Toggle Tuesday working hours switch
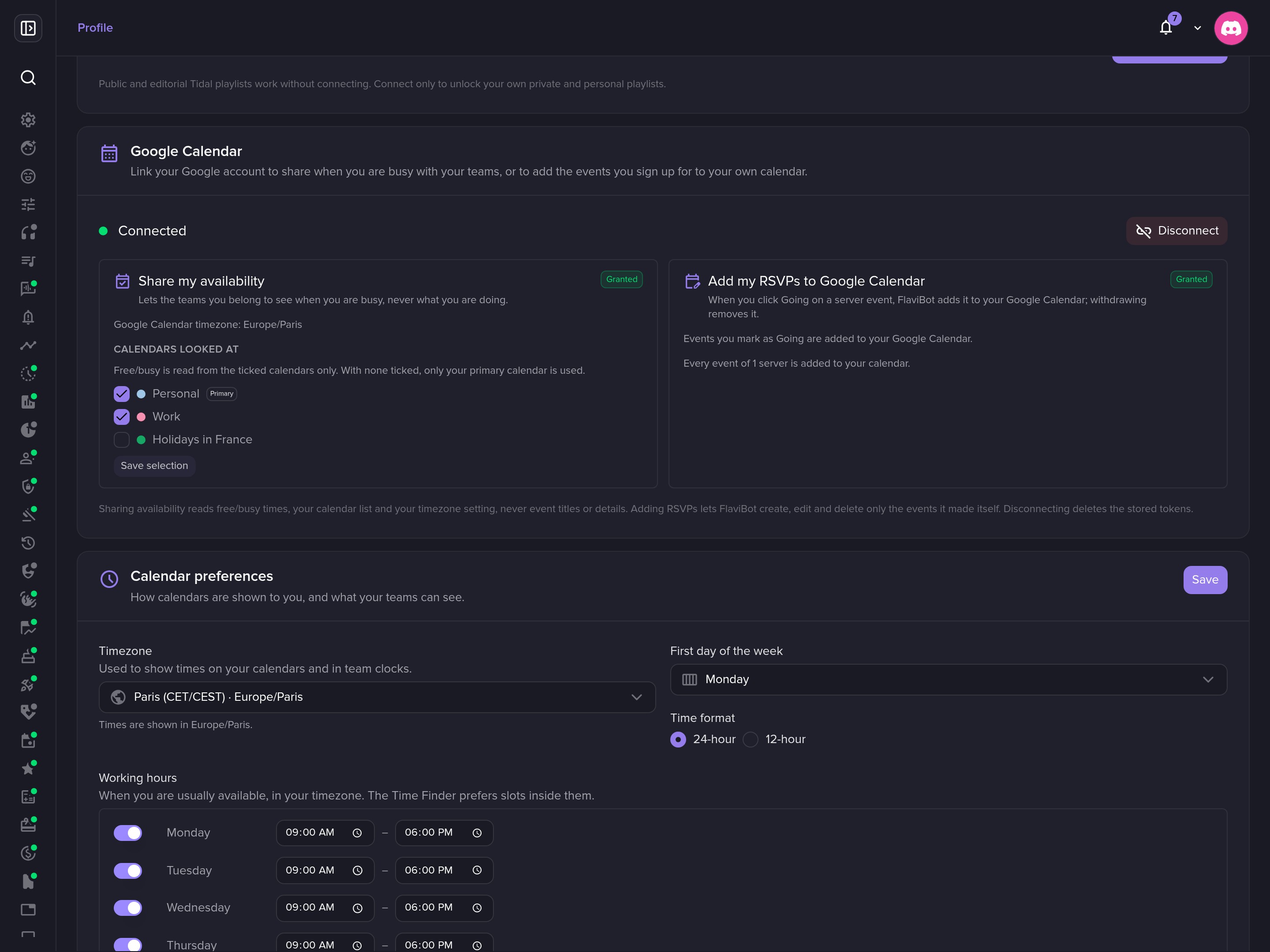Viewport: 1270px width, 952px height. pos(127,870)
